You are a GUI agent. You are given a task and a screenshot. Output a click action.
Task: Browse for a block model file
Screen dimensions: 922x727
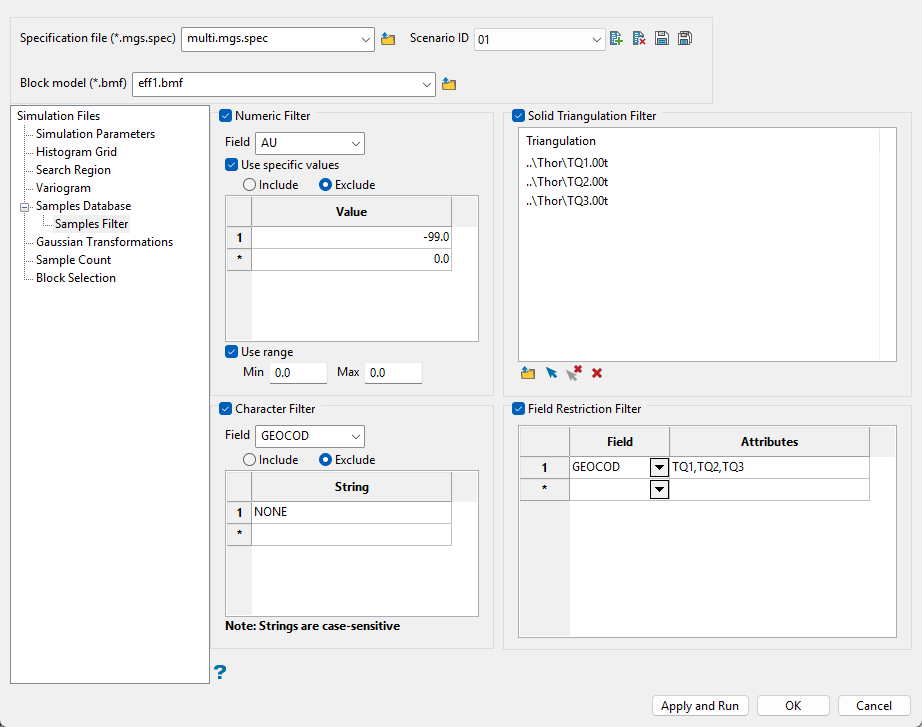tap(449, 84)
